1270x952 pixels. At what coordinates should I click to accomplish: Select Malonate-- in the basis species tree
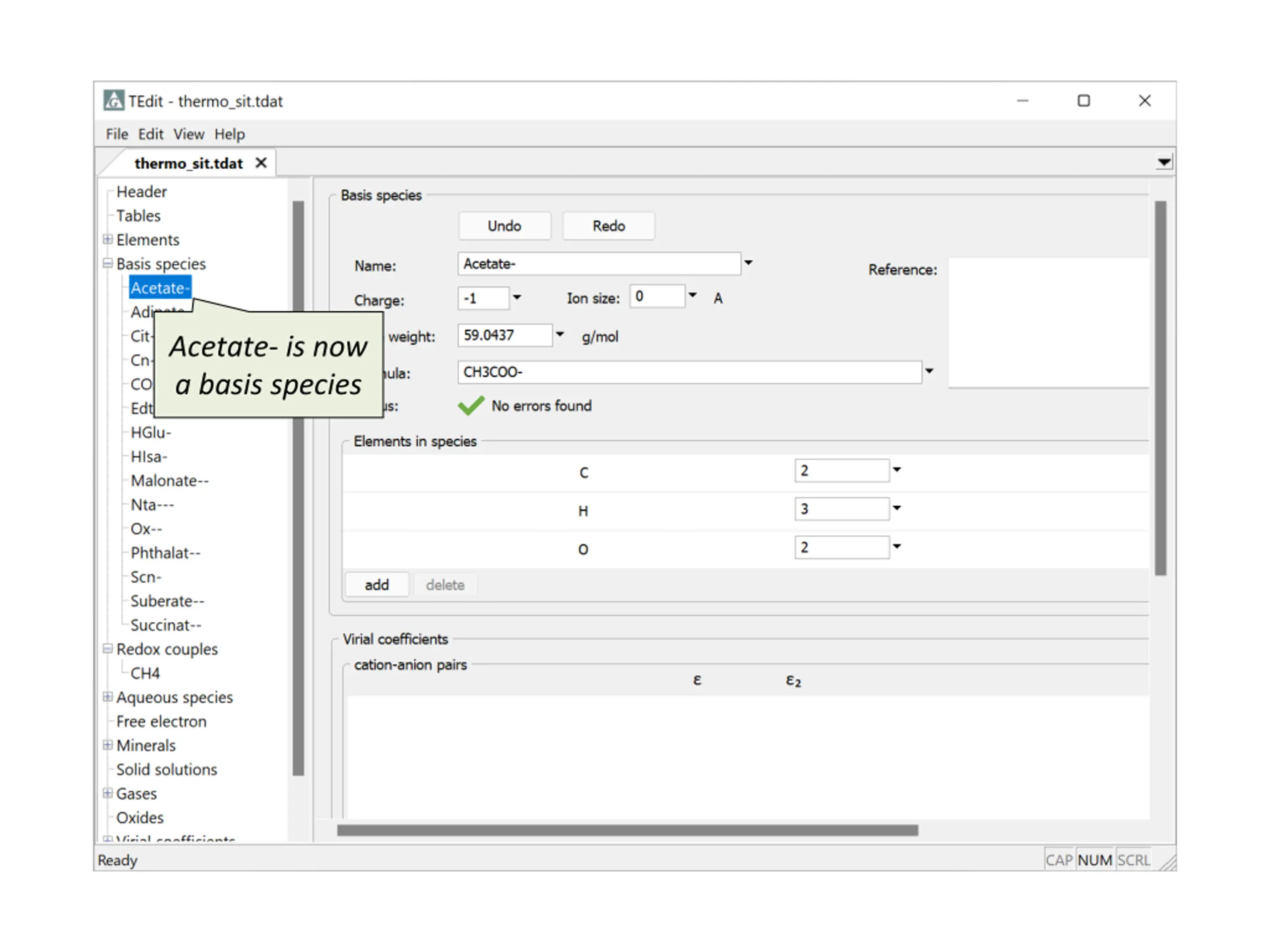click(169, 480)
